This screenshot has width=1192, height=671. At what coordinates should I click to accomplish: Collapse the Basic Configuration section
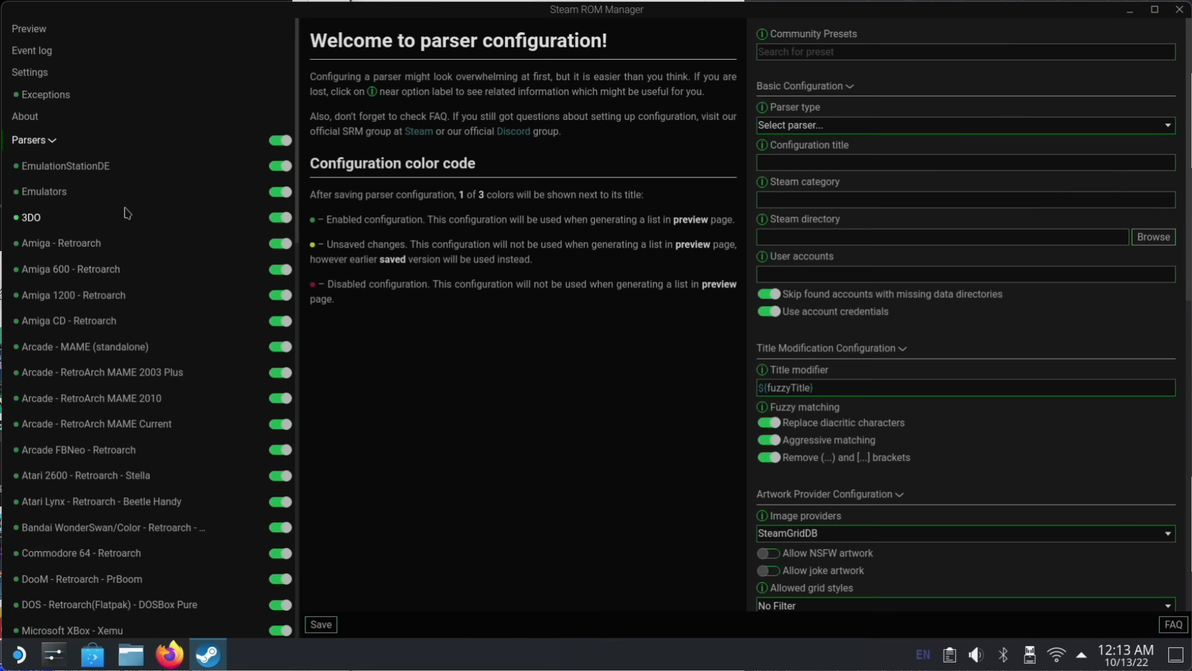coord(805,86)
